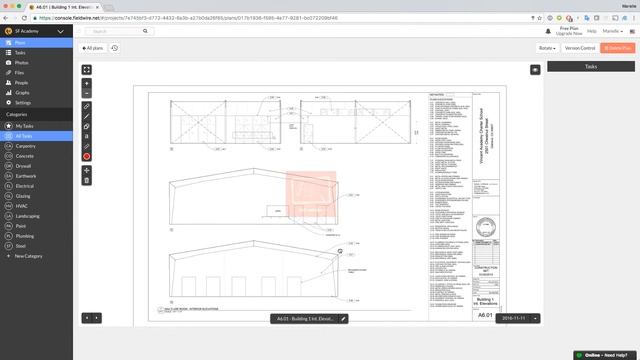Select the Steel category

(36, 246)
